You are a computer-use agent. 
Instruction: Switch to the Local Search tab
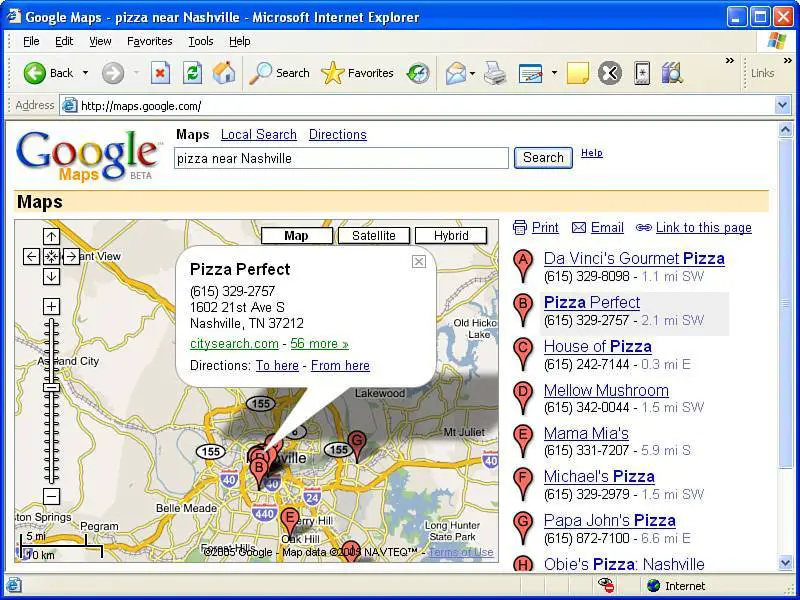(x=259, y=135)
